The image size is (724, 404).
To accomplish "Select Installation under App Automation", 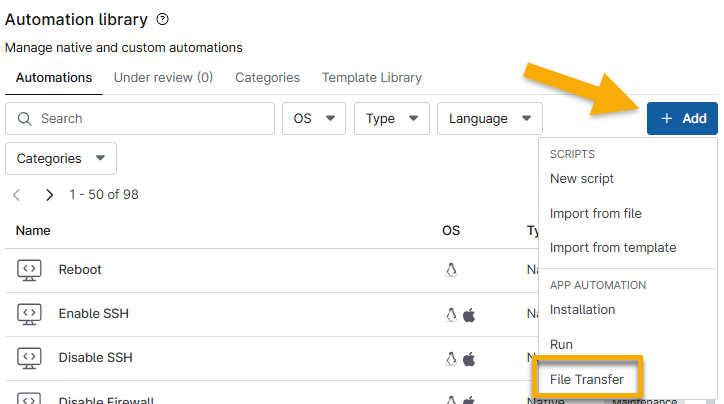I will pos(582,310).
